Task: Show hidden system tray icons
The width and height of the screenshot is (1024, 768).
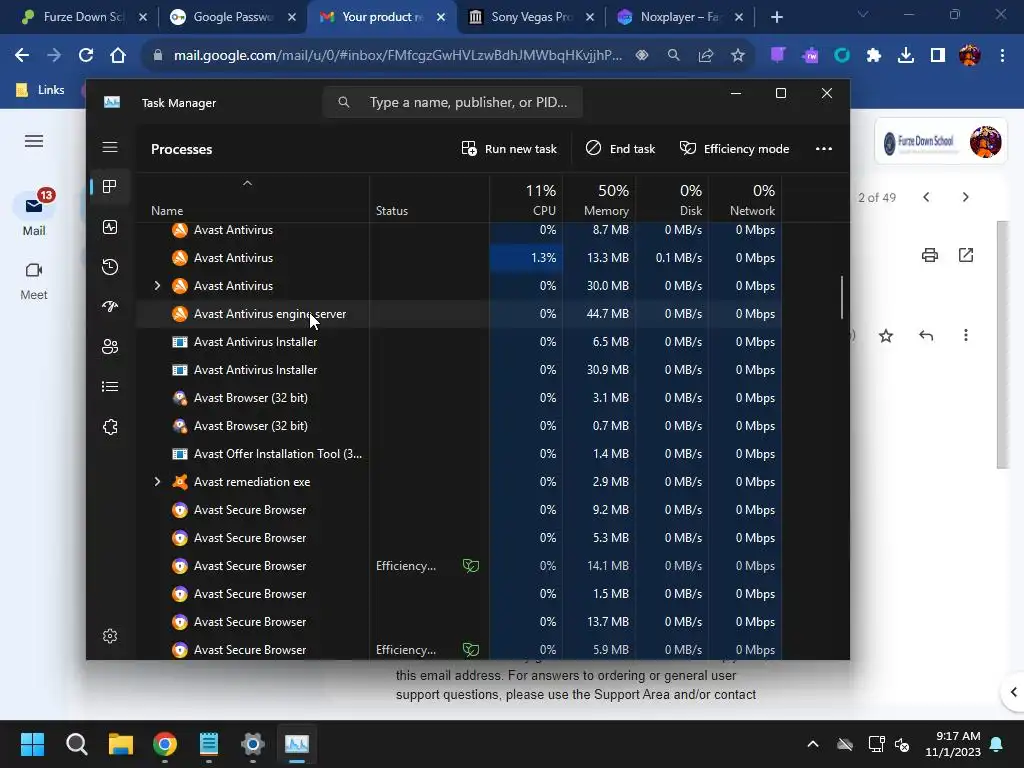Action: tap(812, 744)
